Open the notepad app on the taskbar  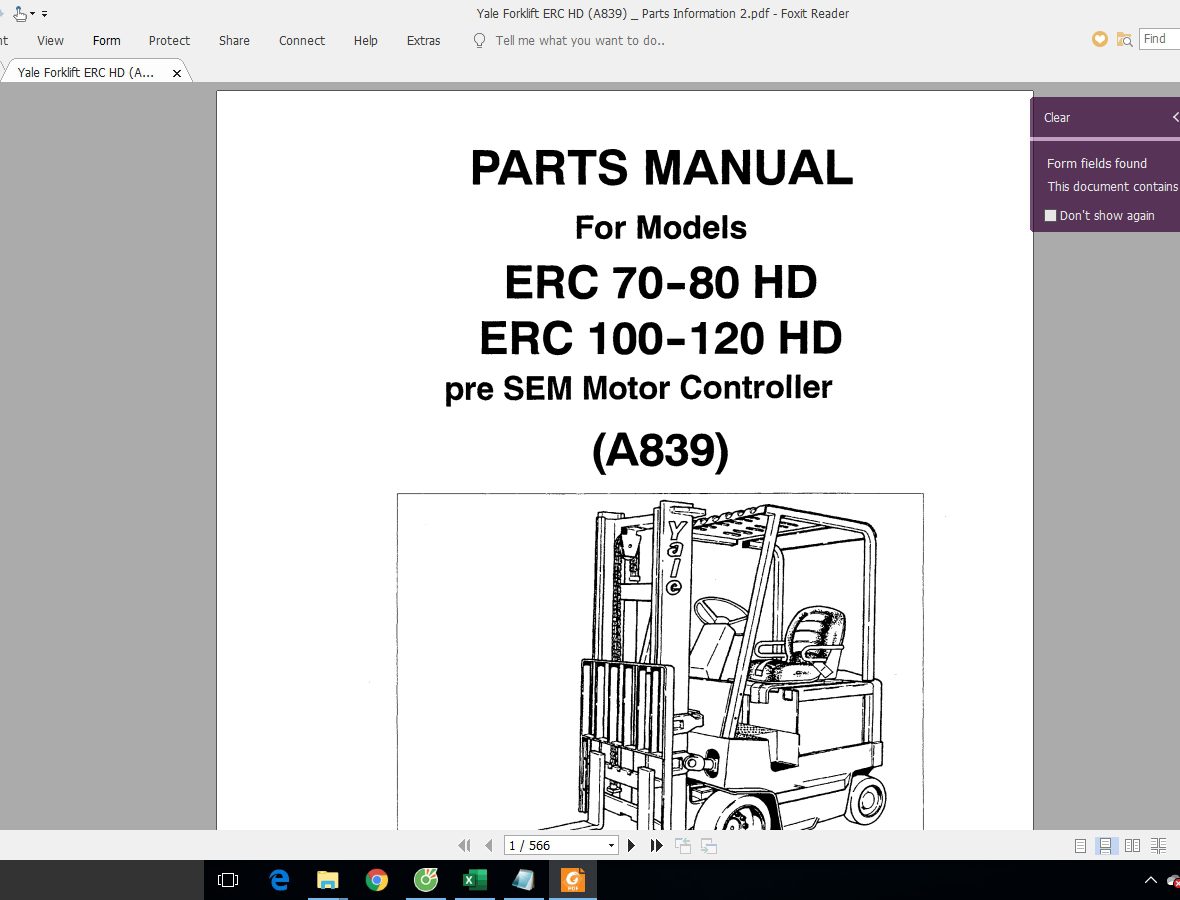pos(523,880)
